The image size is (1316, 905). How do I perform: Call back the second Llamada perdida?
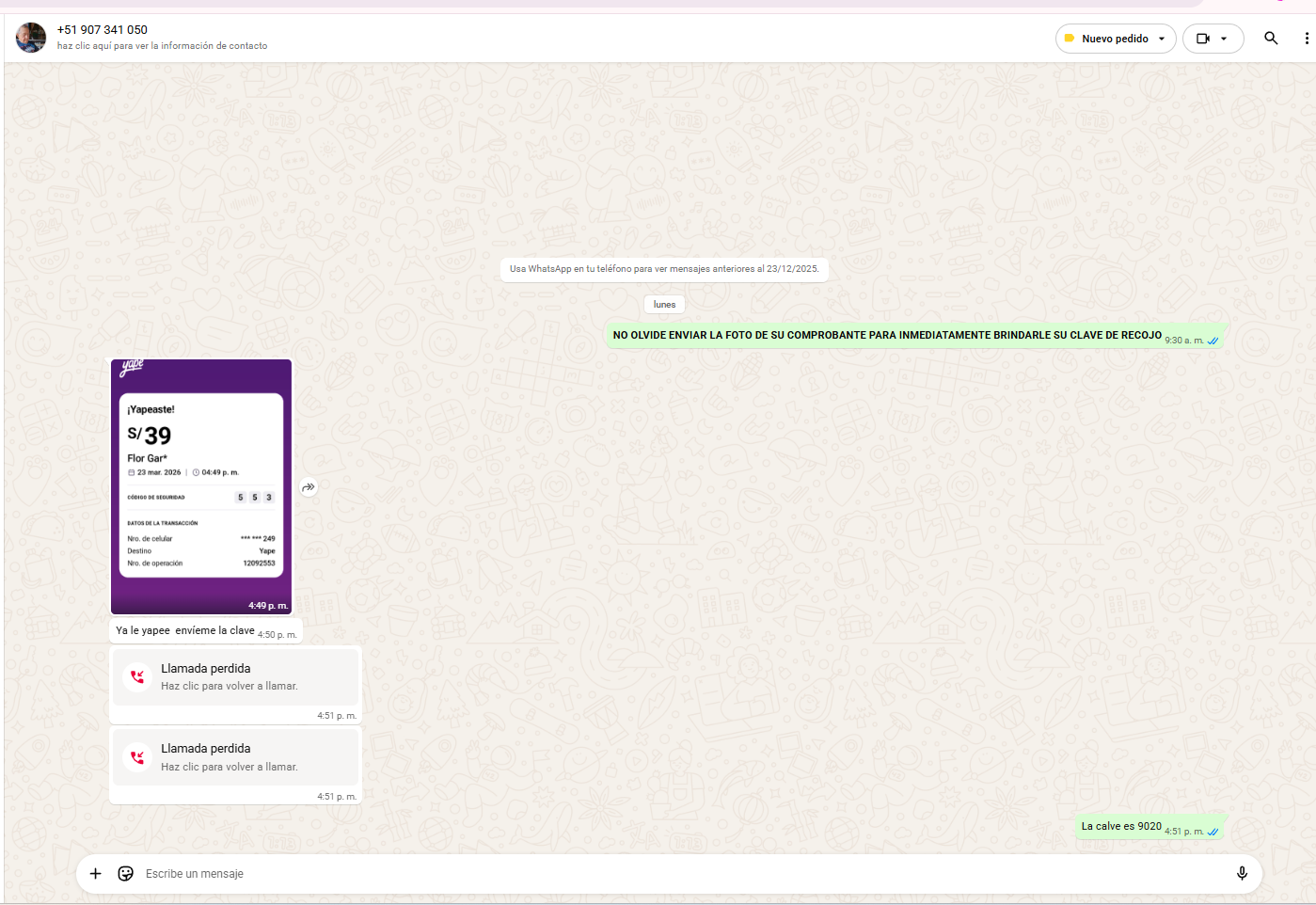pyautogui.click(x=235, y=757)
